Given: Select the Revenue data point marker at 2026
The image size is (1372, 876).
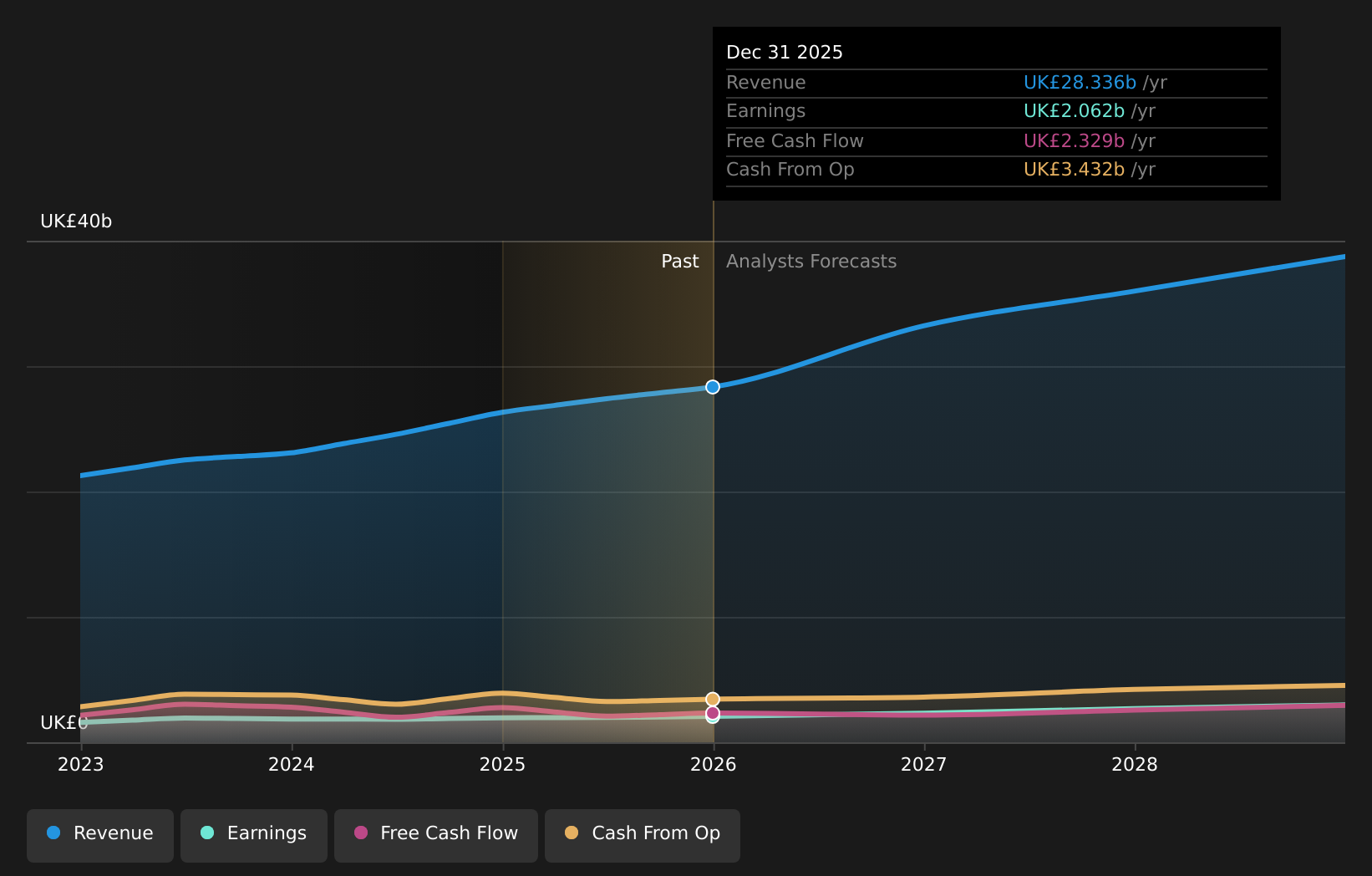Looking at the screenshot, I should [713, 387].
